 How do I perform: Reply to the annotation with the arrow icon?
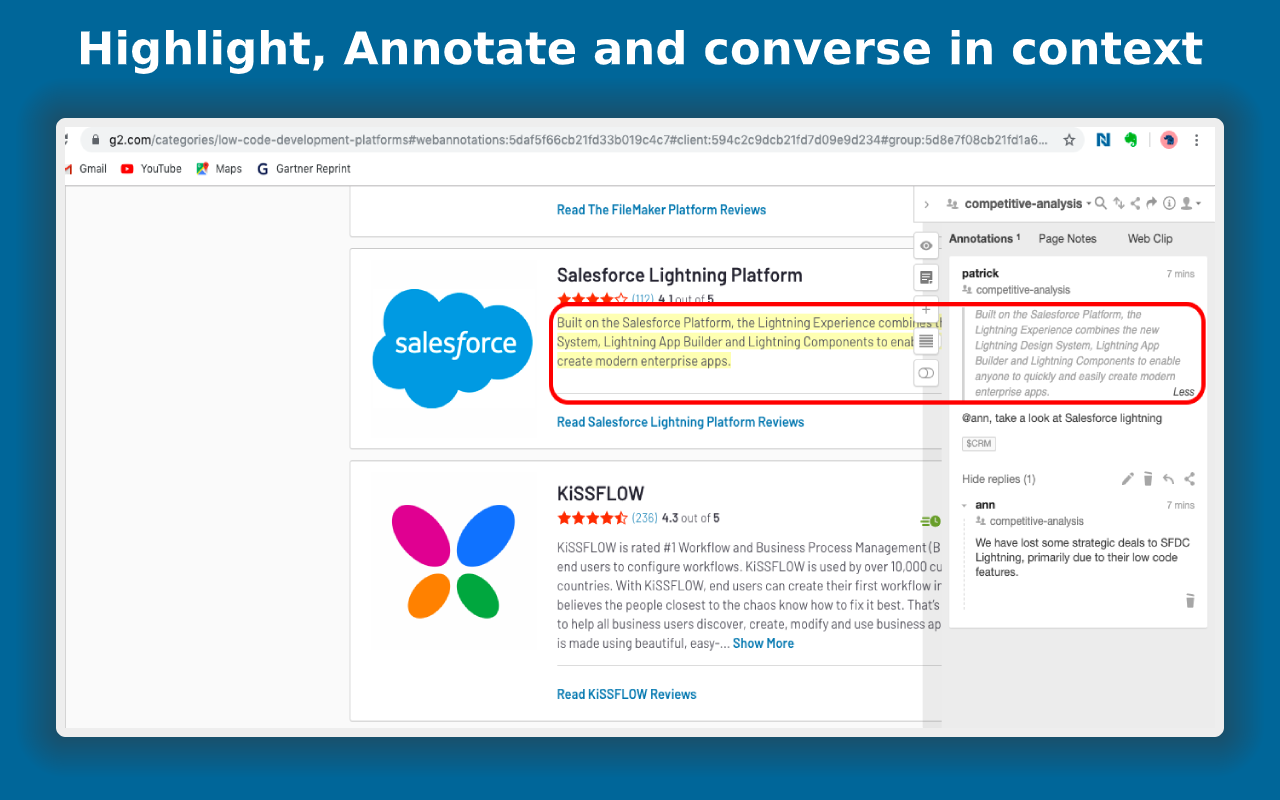click(x=1168, y=479)
